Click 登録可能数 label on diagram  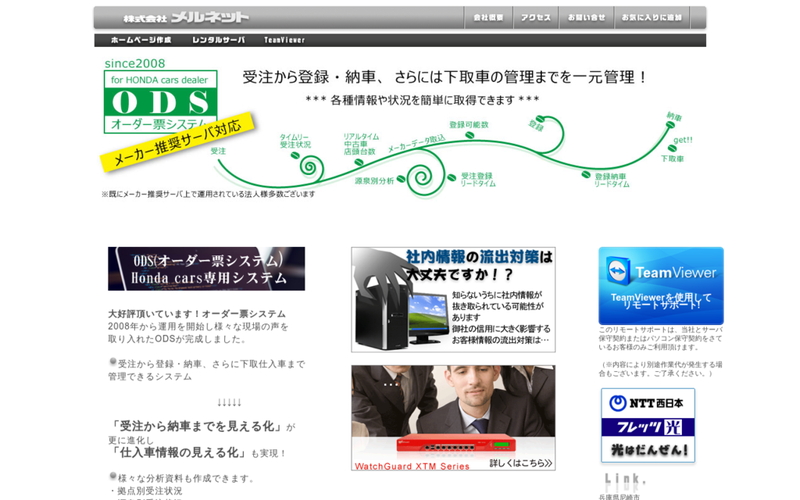468,124
